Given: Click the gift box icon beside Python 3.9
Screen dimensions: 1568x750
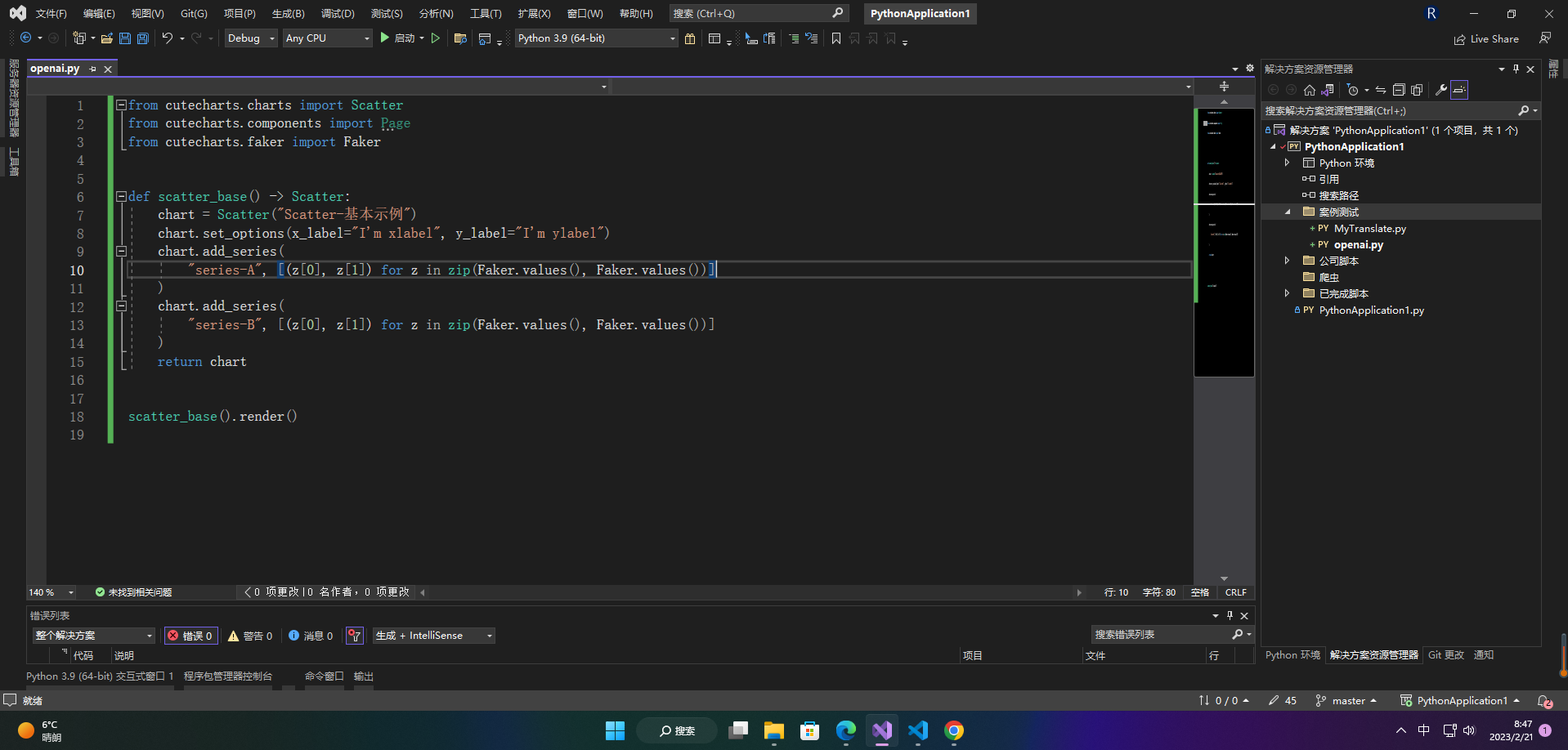Looking at the screenshot, I should coord(690,38).
